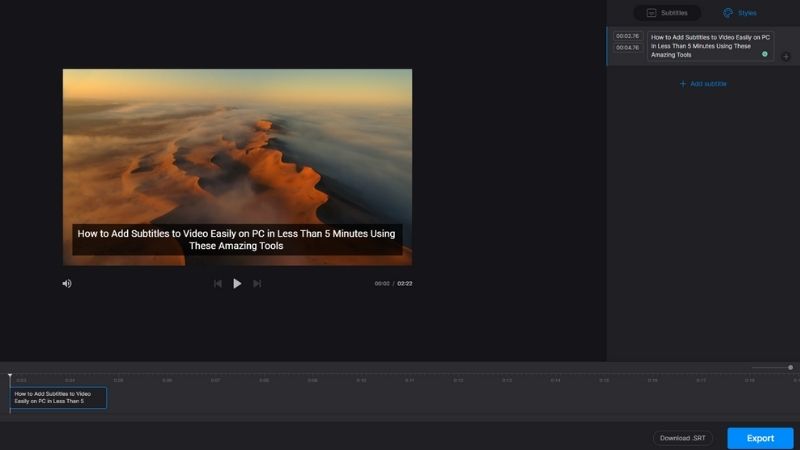Edit the subtitle end time 00:04.76
Viewport: 800px width, 450px height.
click(628, 47)
